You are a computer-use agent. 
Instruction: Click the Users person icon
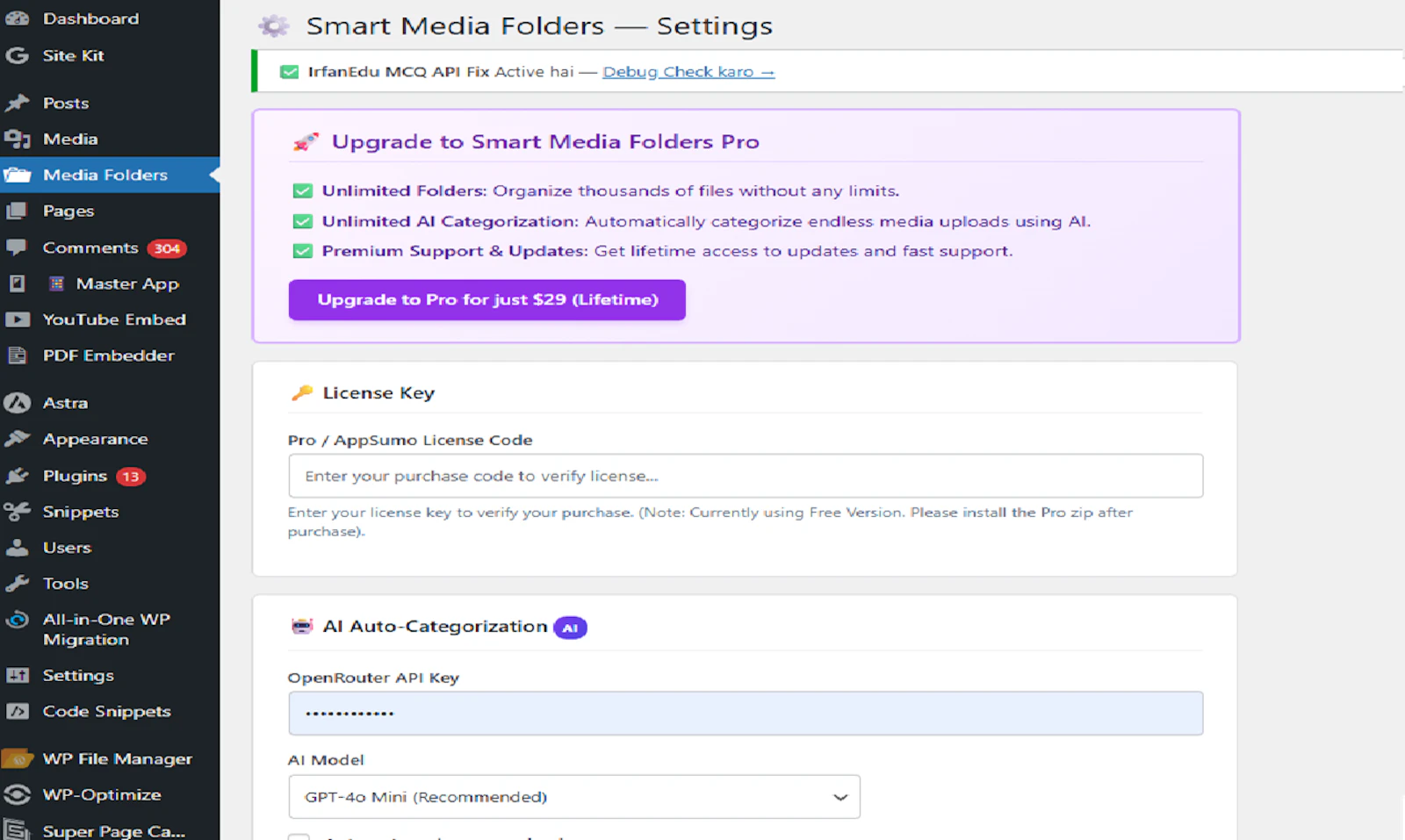tap(17, 548)
